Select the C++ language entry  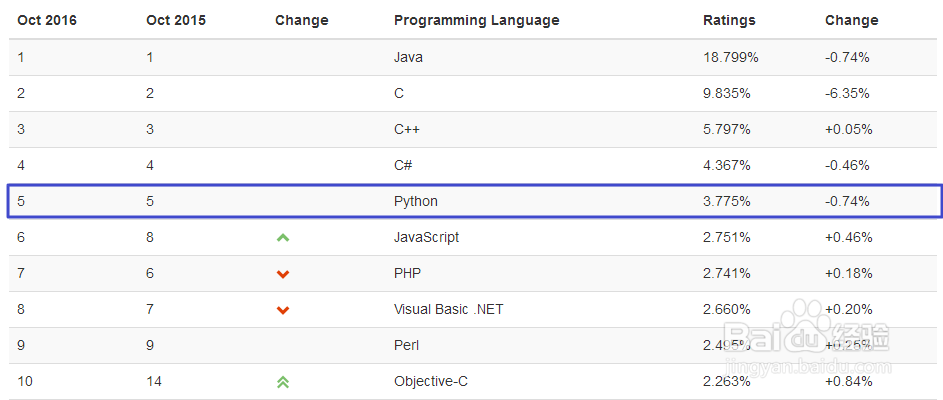click(x=408, y=129)
